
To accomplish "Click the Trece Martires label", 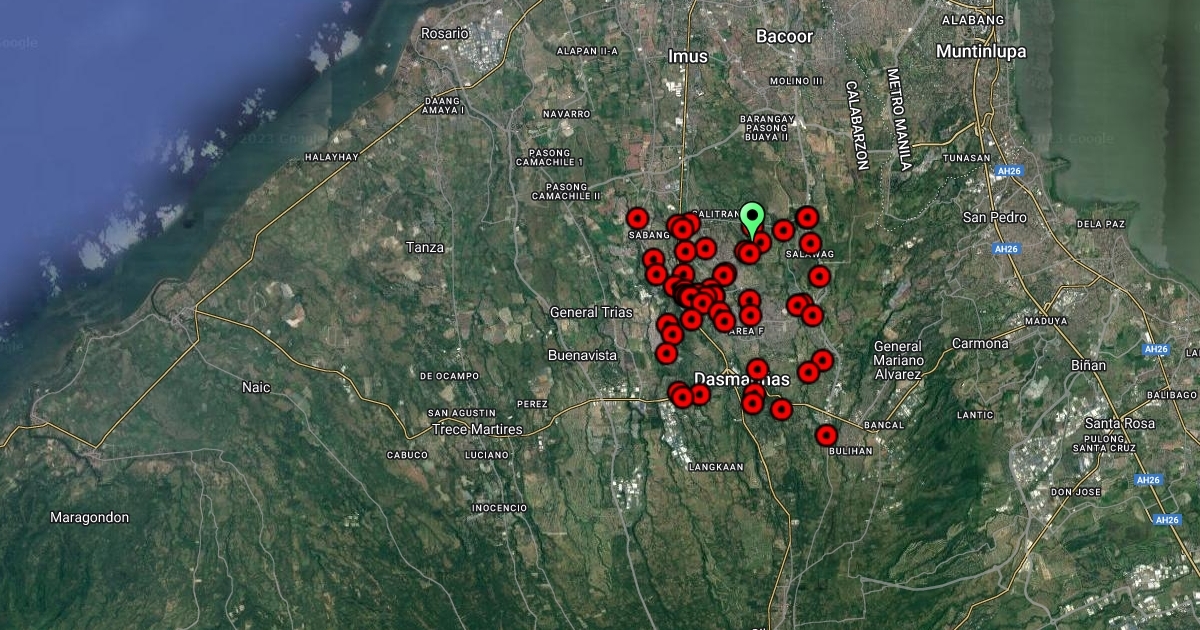I will (477, 429).
